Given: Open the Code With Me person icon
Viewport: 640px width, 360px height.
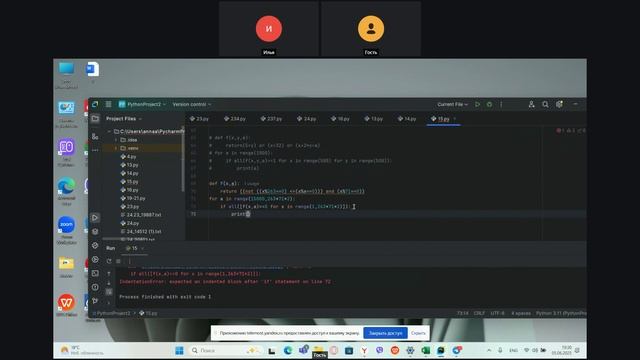Looking at the screenshot, I should 531,104.
